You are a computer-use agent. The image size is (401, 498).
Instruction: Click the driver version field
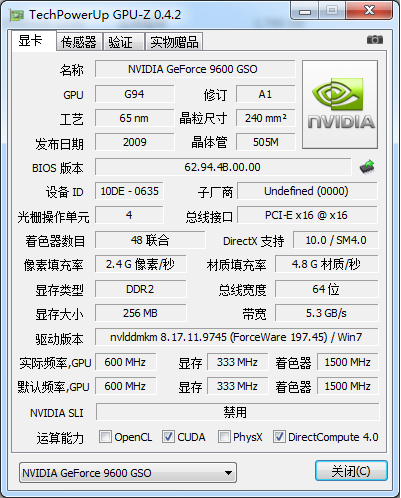[236, 337]
